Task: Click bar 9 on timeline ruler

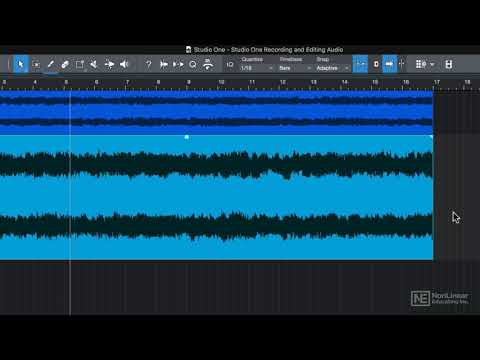Action: tap(189, 82)
